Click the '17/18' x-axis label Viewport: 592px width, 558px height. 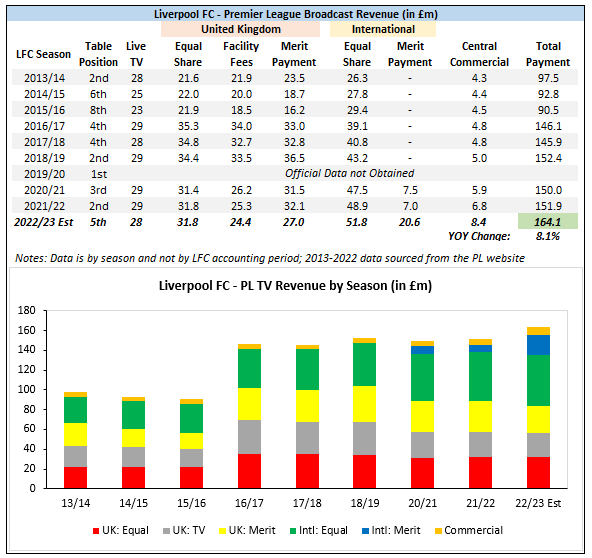307,503
